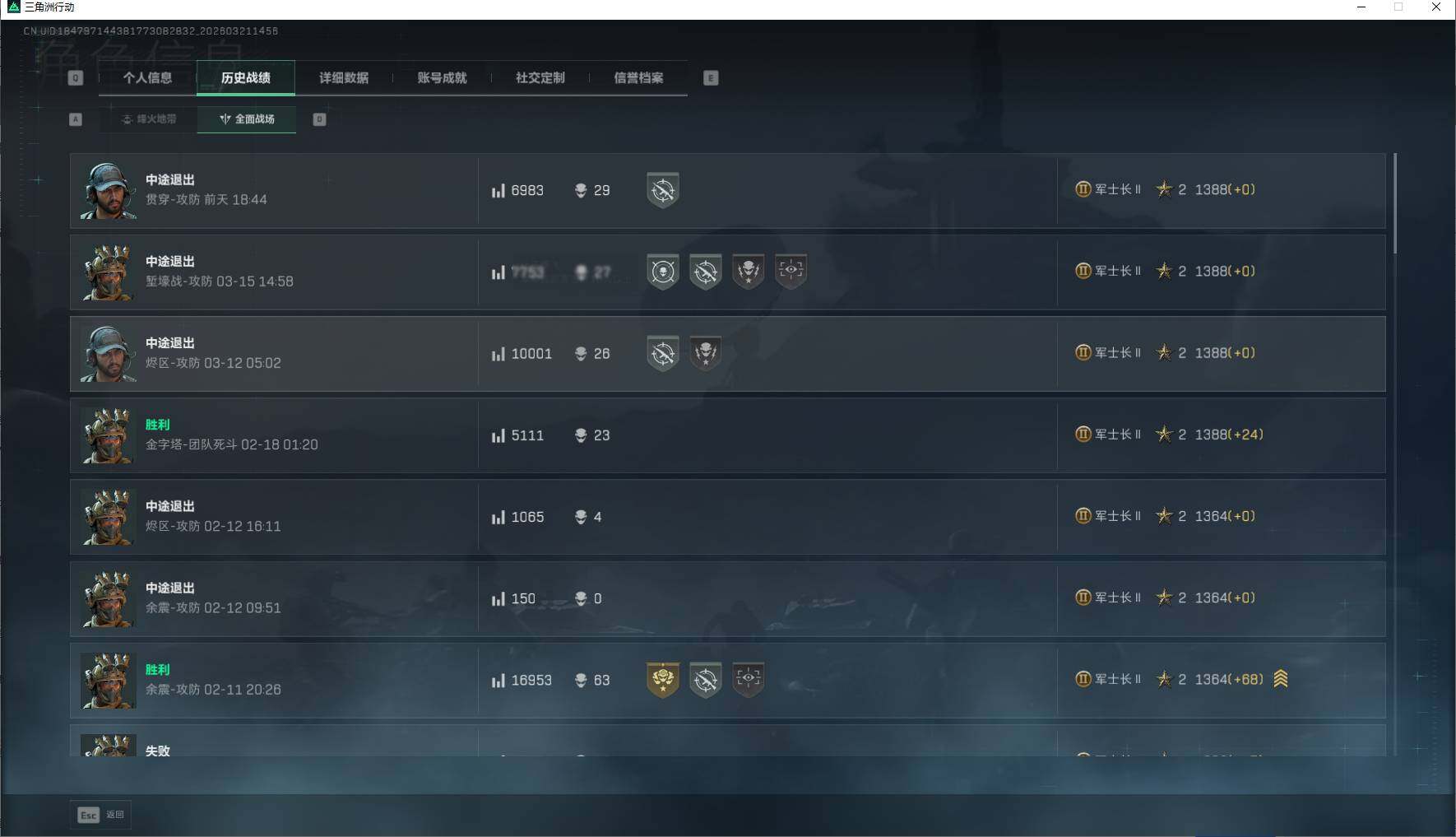The image size is (1456, 837).
Task: Select the 全面战场 mode tab
Action: pyautogui.click(x=247, y=119)
